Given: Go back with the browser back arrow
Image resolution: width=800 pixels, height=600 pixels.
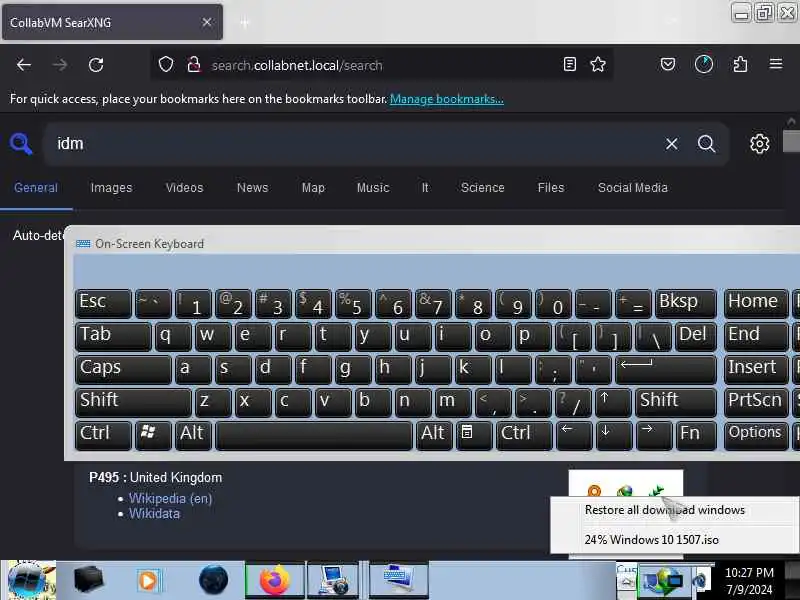Looking at the screenshot, I should point(23,65).
